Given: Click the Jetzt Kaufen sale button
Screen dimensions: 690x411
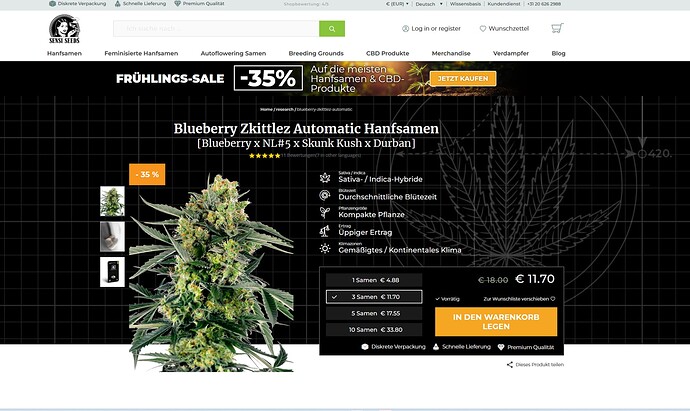Looking at the screenshot, I should (x=463, y=78).
